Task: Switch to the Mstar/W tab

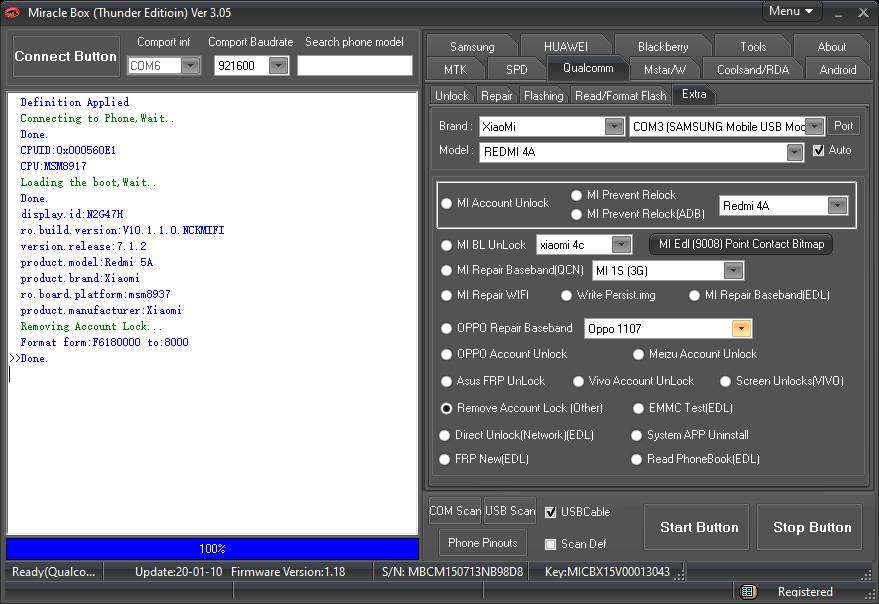Action: pos(664,70)
